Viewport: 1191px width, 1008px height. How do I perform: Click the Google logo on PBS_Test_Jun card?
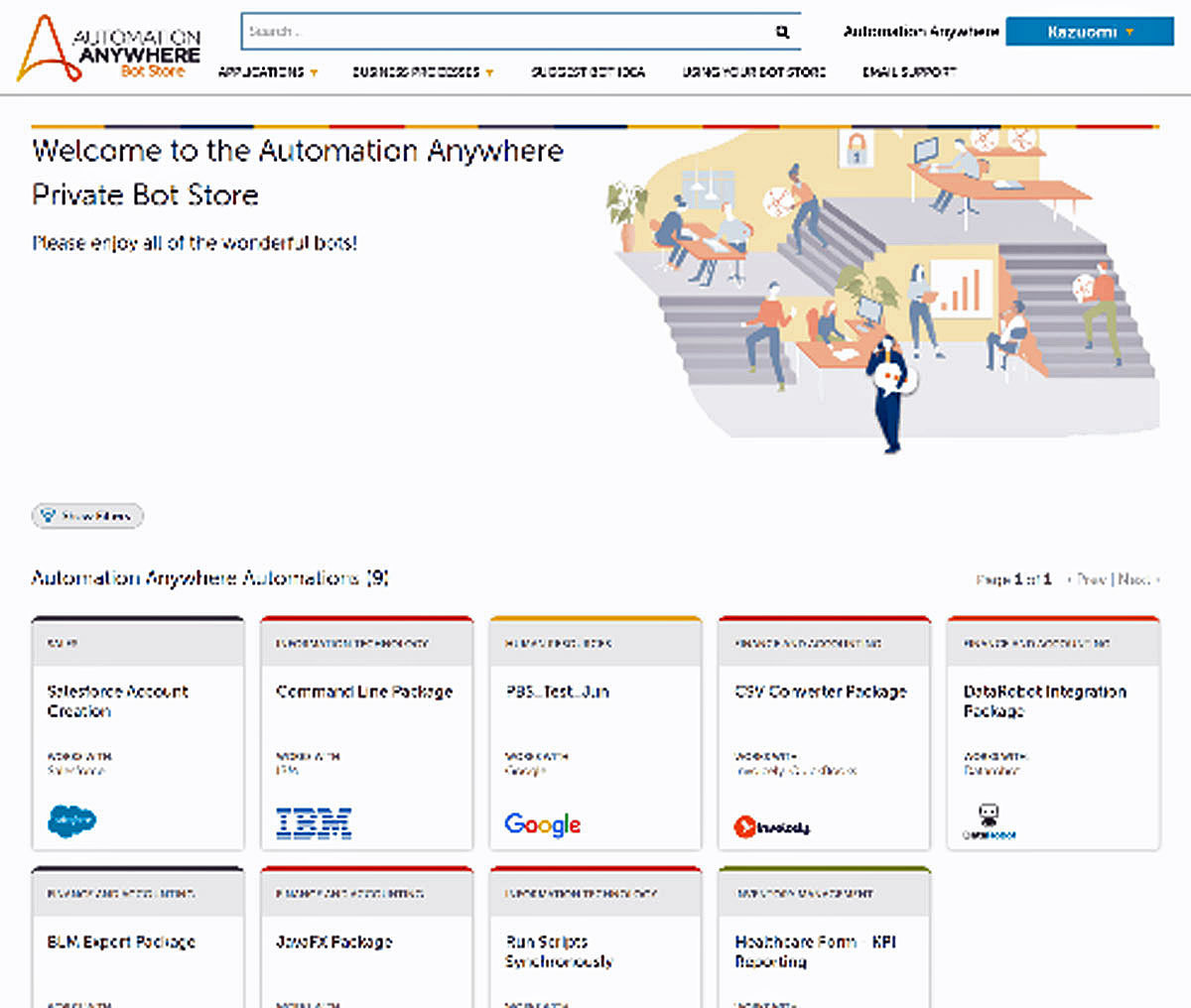coord(542,824)
